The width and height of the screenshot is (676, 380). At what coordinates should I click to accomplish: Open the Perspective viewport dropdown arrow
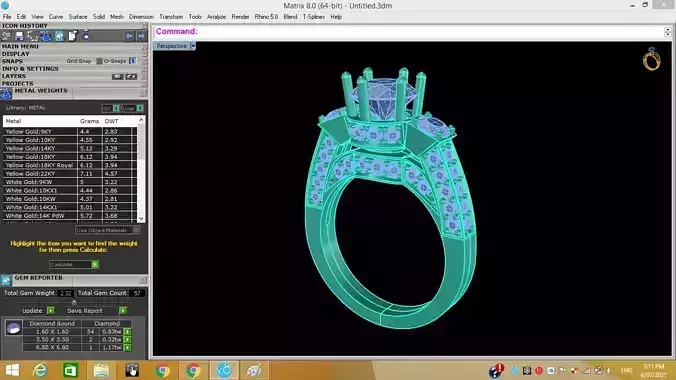click(x=193, y=46)
